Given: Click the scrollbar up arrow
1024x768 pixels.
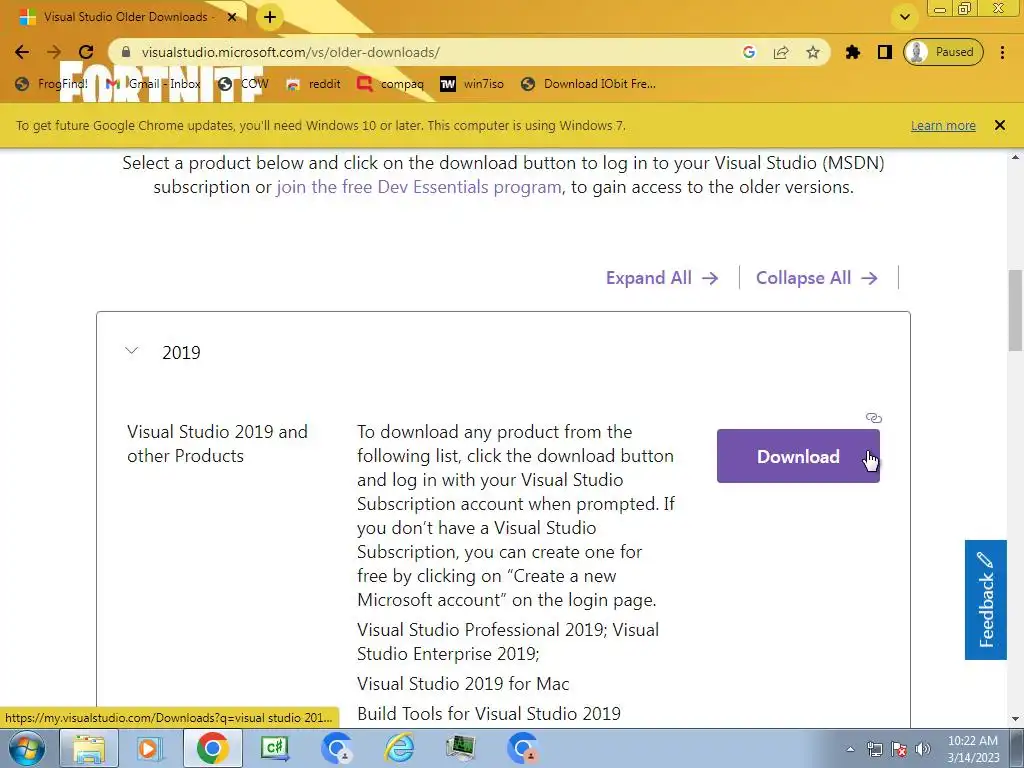Looking at the screenshot, I should tap(1016, 158).
